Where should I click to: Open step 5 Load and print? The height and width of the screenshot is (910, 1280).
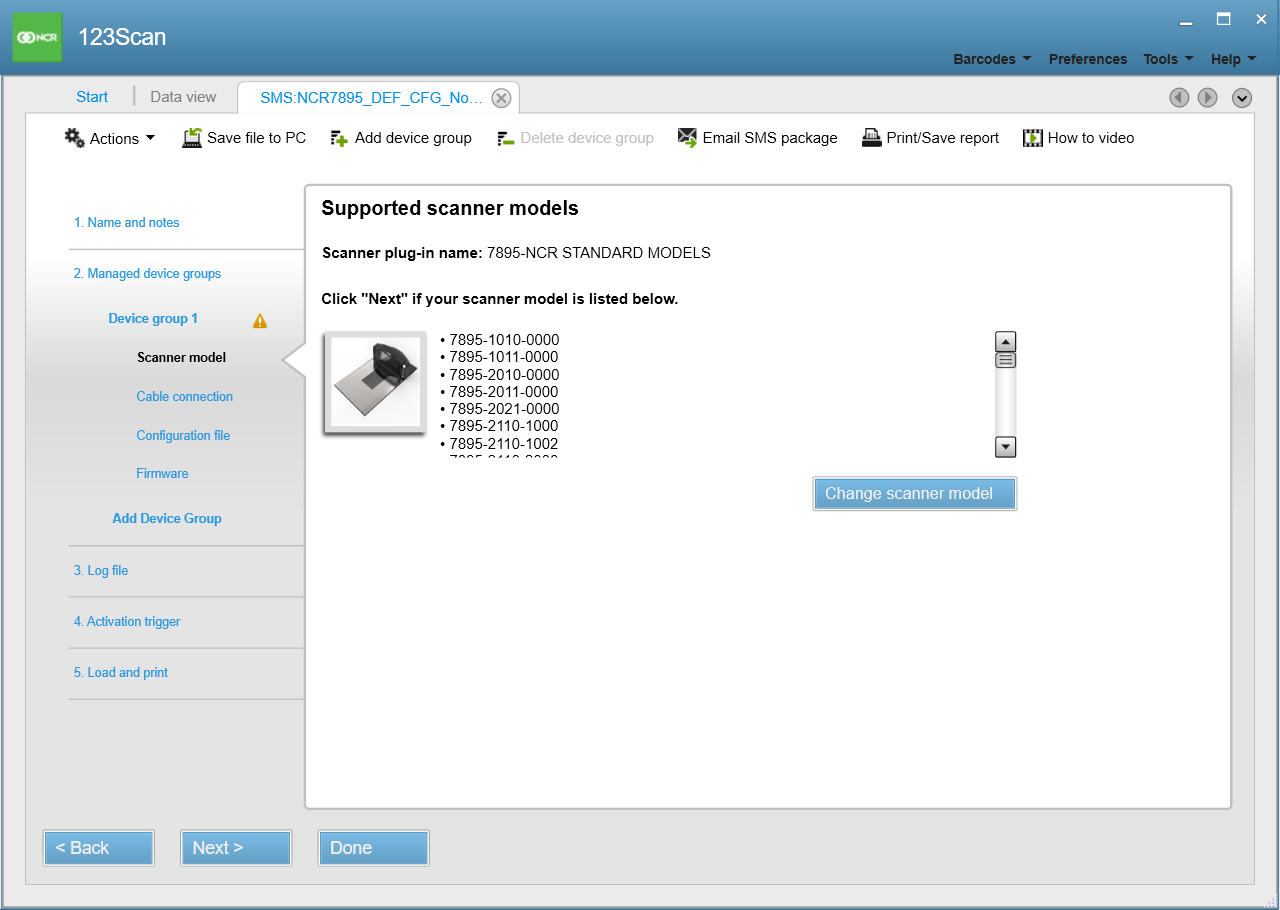coord(121,673)
